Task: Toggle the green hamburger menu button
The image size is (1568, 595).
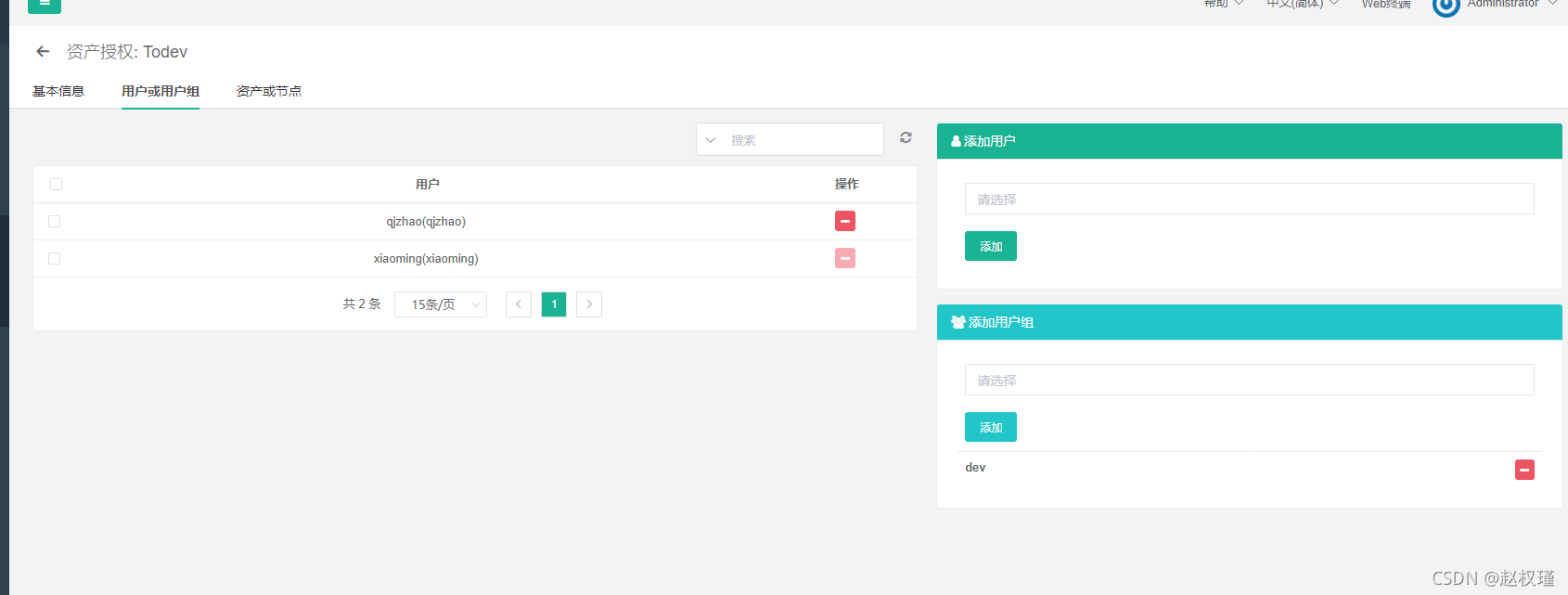Action: coord(45,5)
